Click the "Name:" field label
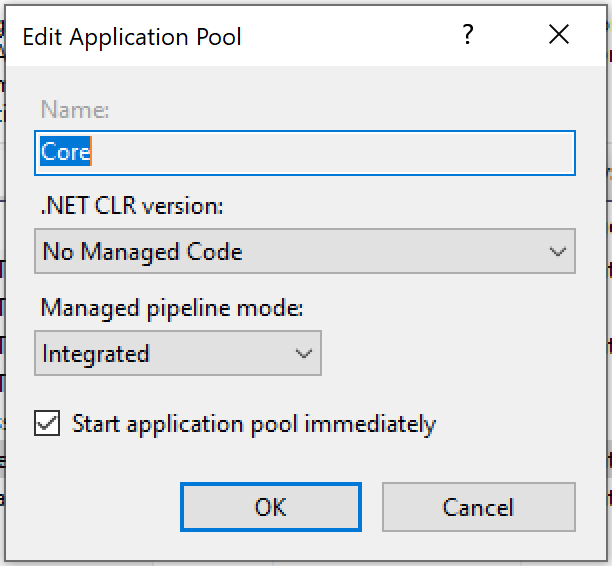This screenshot has height=566, width=612. coord(75,110)
